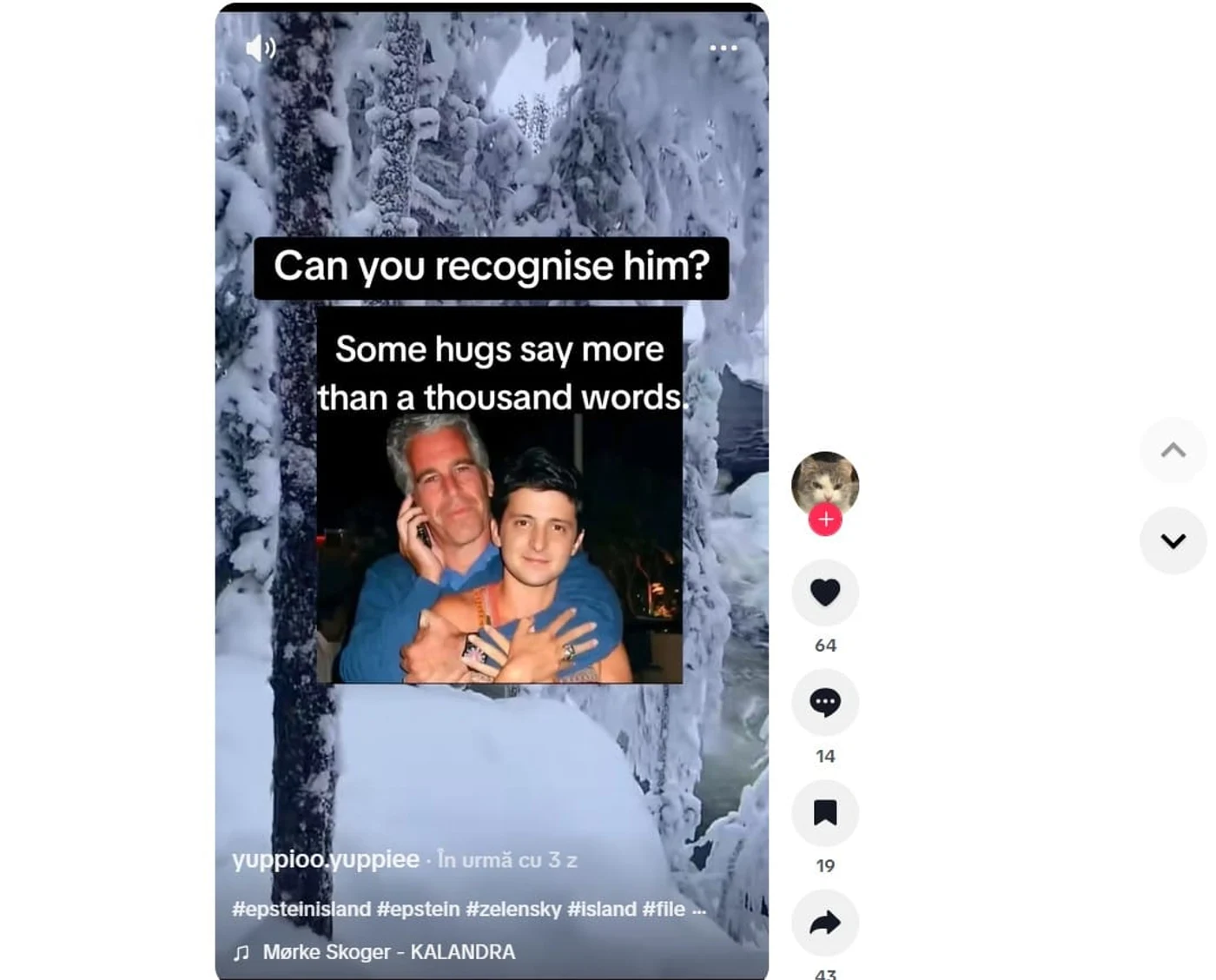This screenshot has height=980, width=1216.
Task: Open the three-dot more options menu
Action: [724, 48]
